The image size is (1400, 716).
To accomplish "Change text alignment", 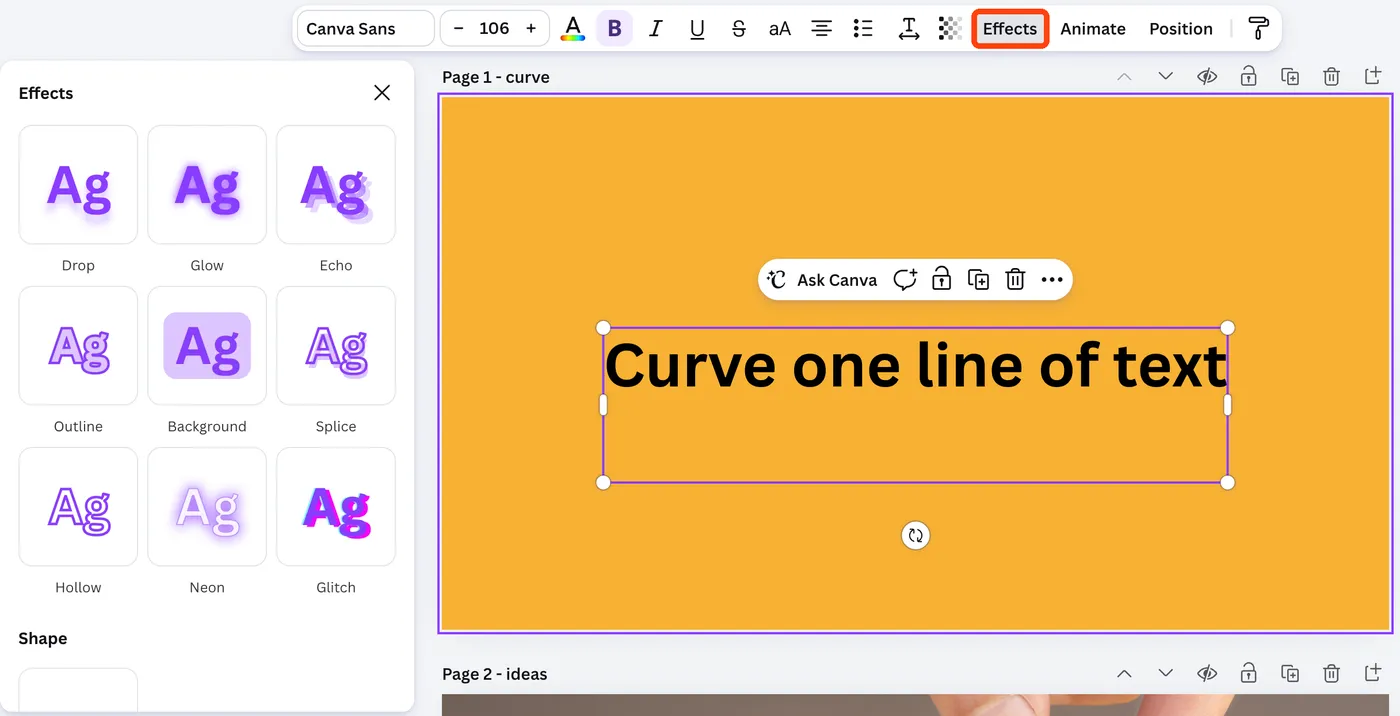I will tap(821, 28).
